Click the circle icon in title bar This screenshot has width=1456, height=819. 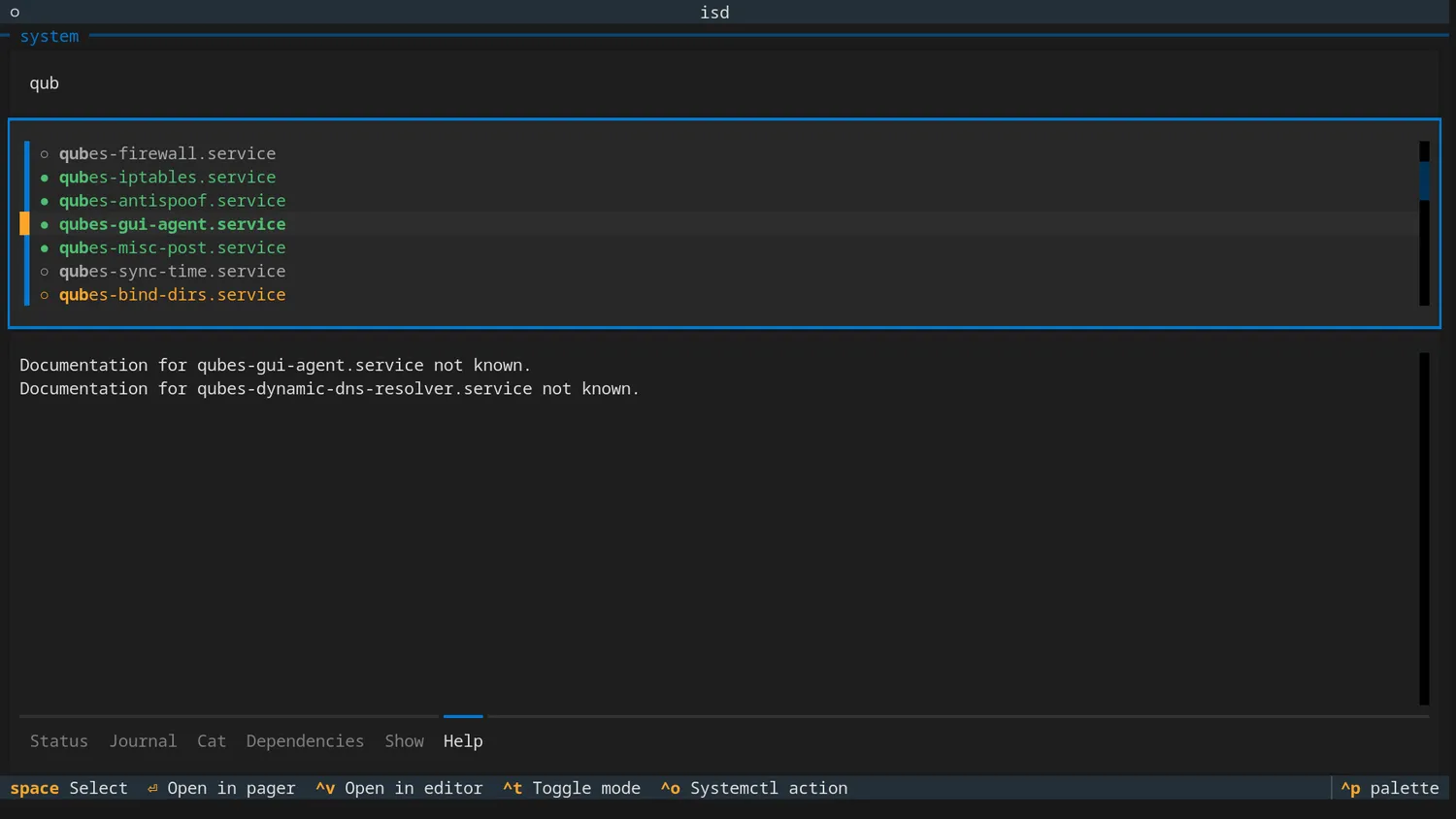[x=15, y=13]
